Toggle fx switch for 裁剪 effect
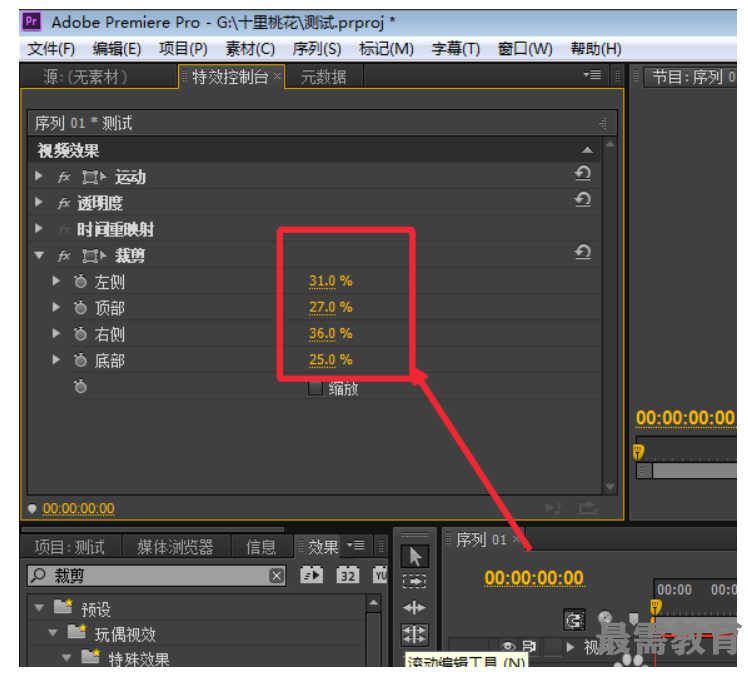This screenshot has width=748, height=678. 64,256
